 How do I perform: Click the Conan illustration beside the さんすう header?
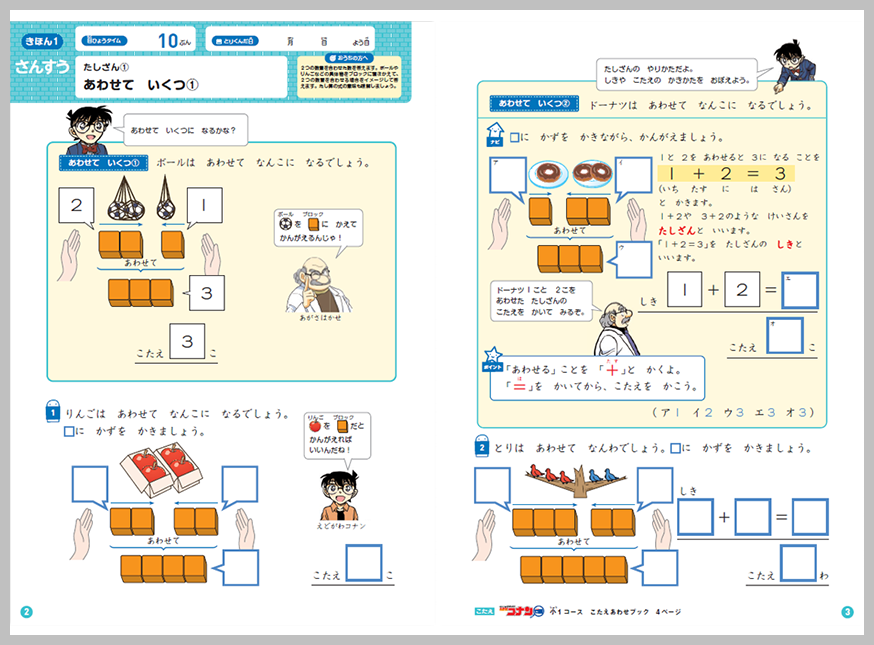[x=88, y=130]
